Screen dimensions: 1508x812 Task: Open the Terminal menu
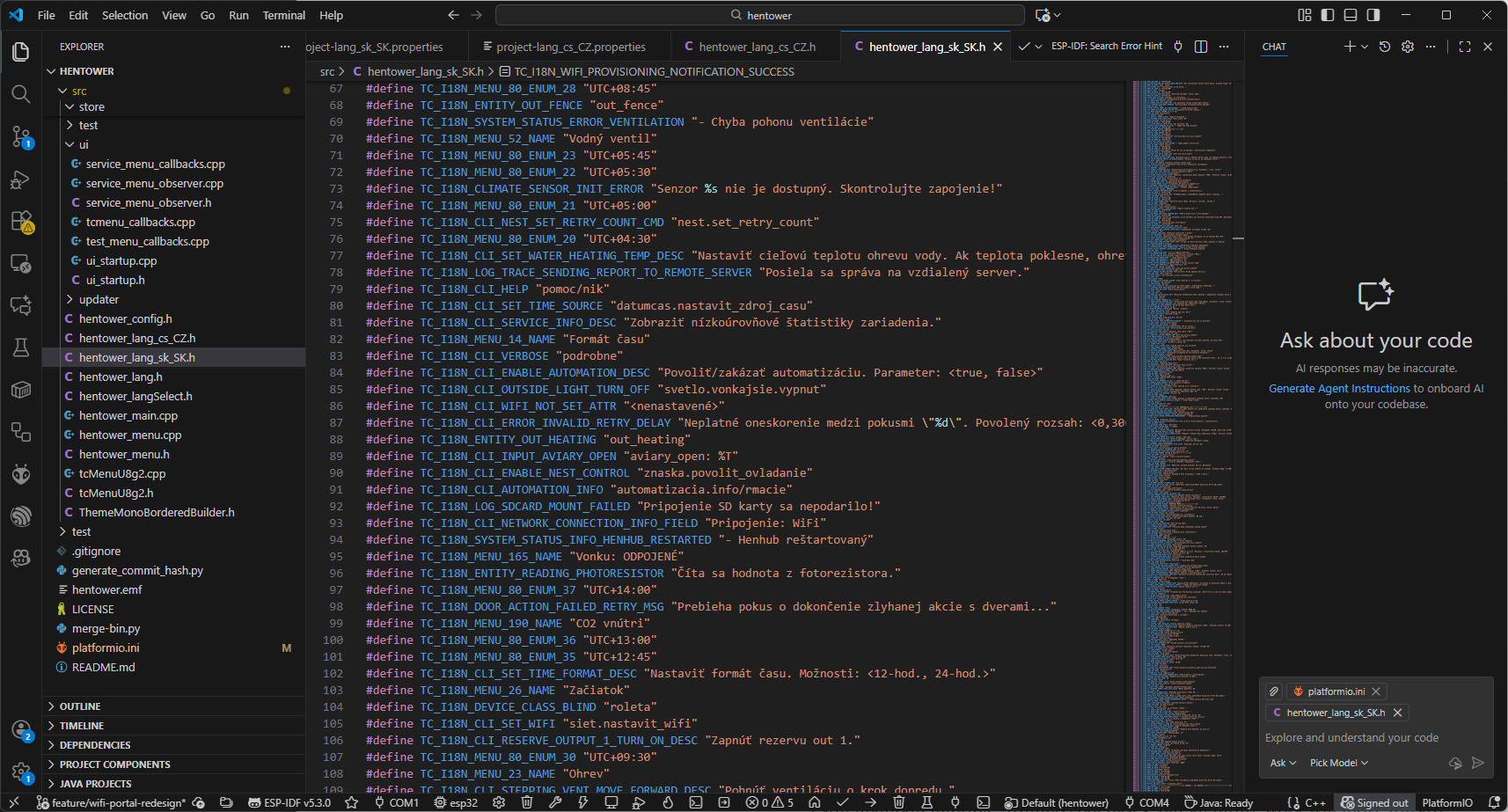tap(283, 15)
